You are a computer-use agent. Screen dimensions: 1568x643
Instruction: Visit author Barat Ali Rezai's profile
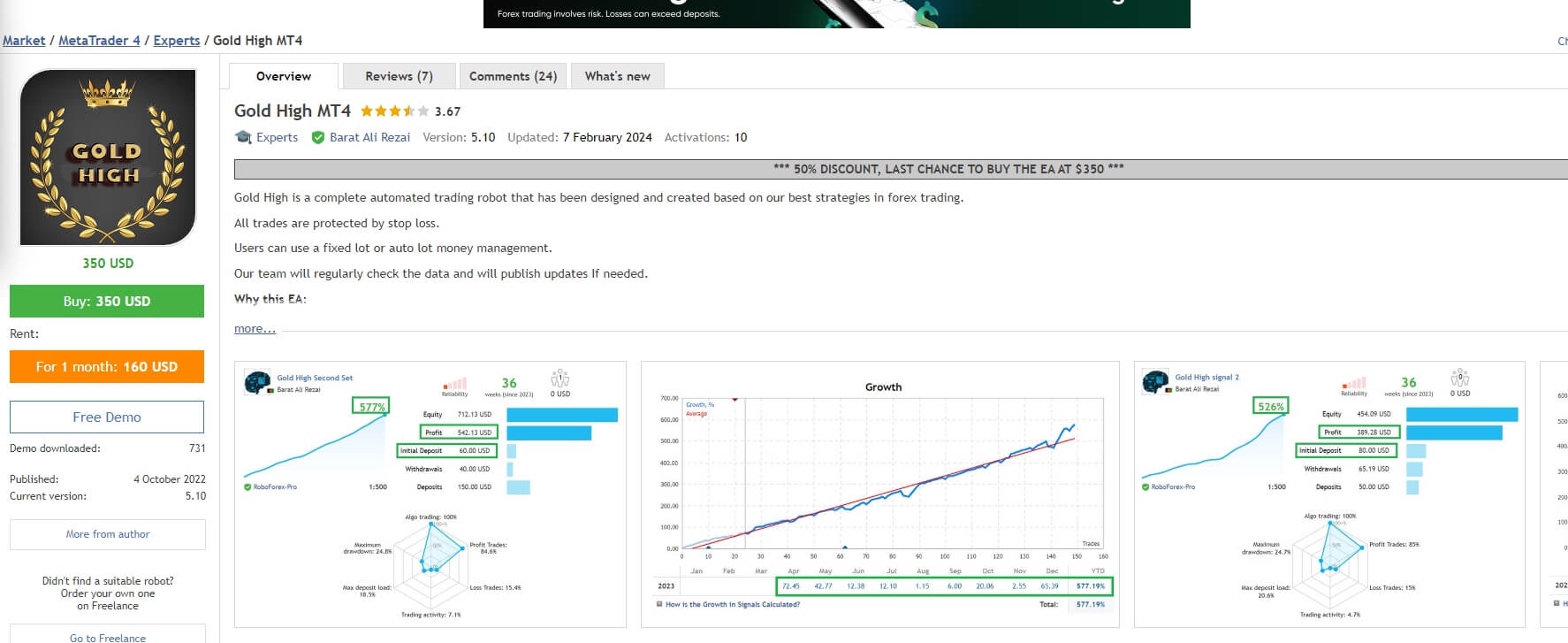pyautogui.click(x=369, y=137)
